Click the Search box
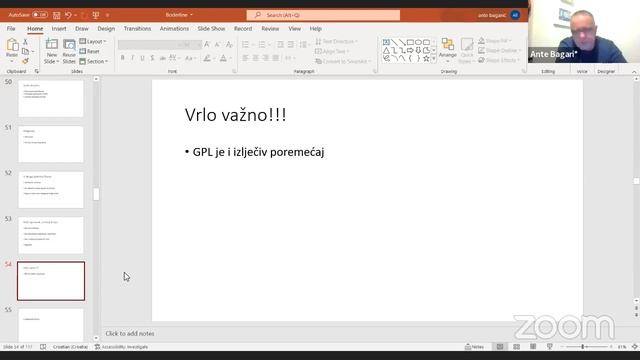640x360 pixels. (323, 15)
